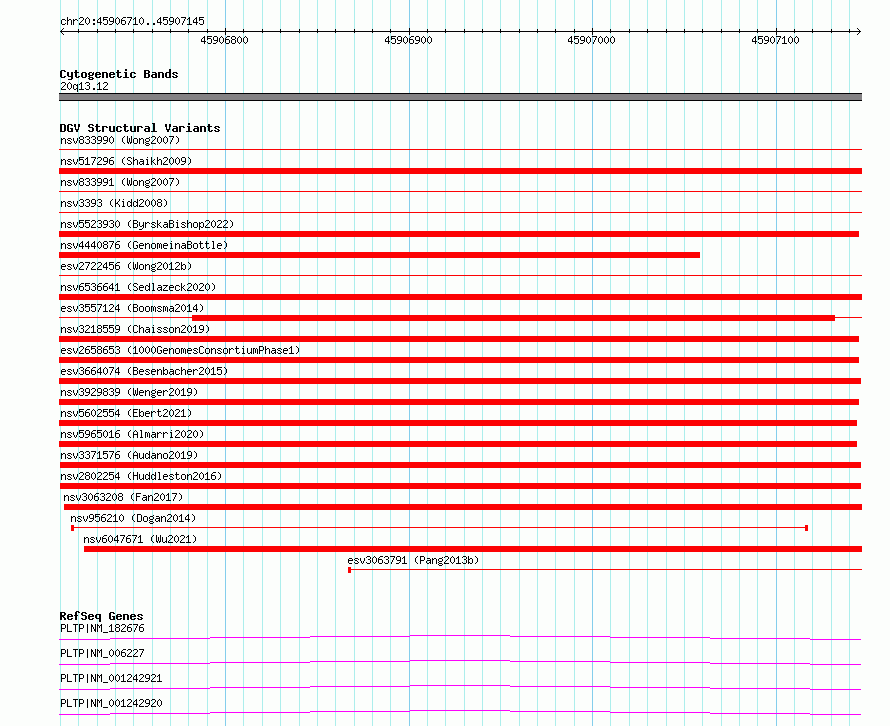The image size is (890, 726).
Task: Click nsv3371576 (Audano2019) variant label
Action: 129,455
